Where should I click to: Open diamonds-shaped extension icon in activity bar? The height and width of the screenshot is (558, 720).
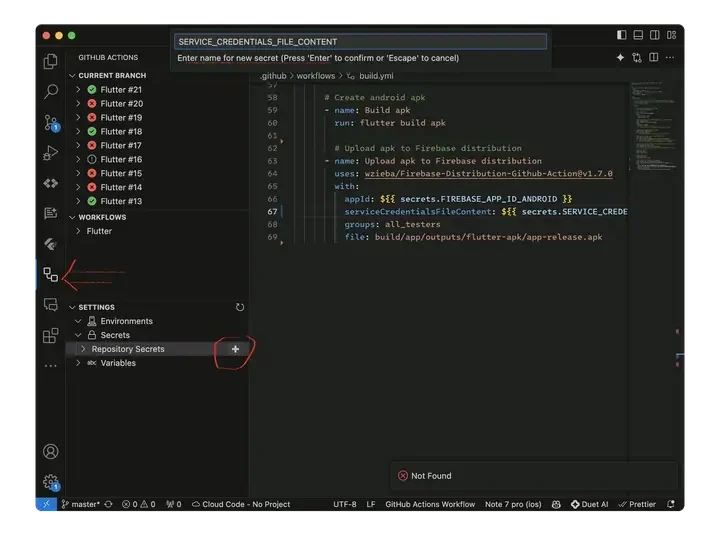pyautogui.click(x=51, y=183)
